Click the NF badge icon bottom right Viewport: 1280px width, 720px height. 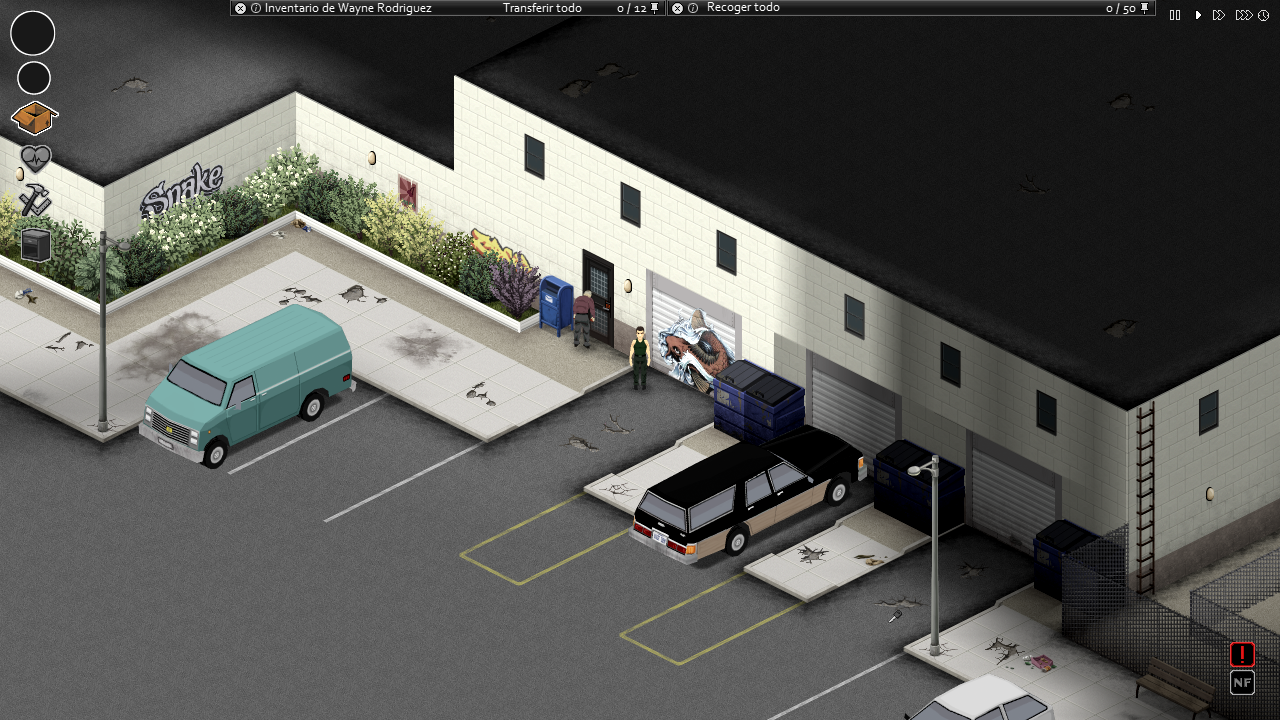(x=1242, y=683)
